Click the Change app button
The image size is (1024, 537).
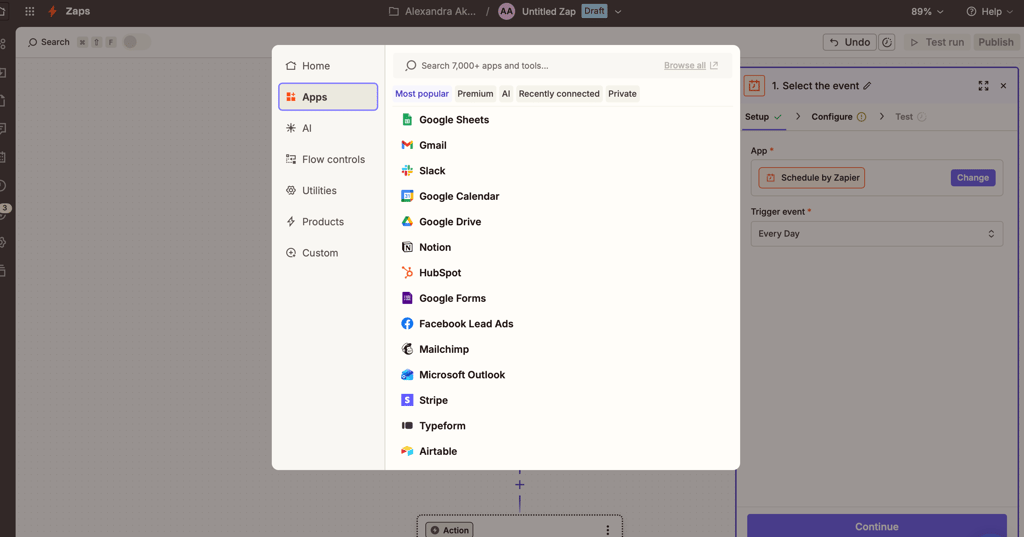[x=972, y=178]
